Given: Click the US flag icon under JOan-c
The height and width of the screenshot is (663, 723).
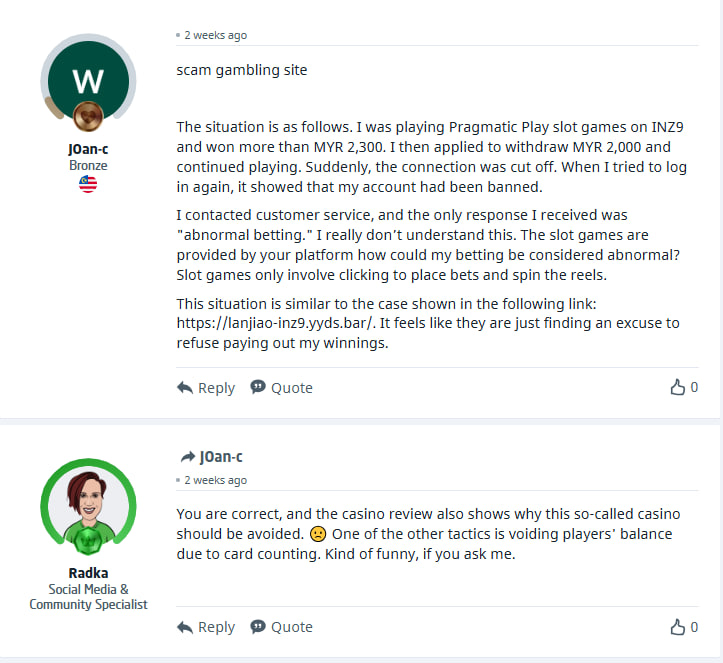Looking at the screenshot, I should pos(88,185).
